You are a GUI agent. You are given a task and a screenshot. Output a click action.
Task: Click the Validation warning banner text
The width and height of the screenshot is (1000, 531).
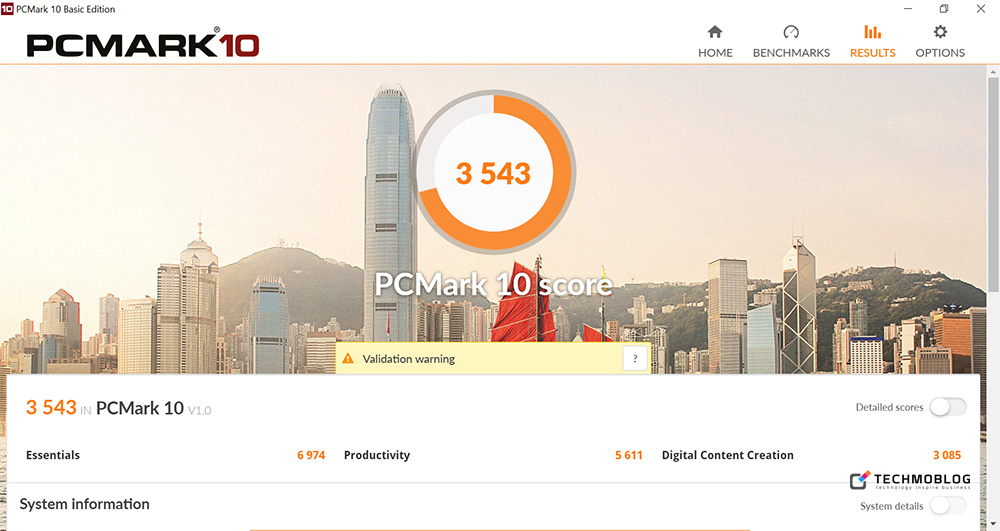(409, 359)
